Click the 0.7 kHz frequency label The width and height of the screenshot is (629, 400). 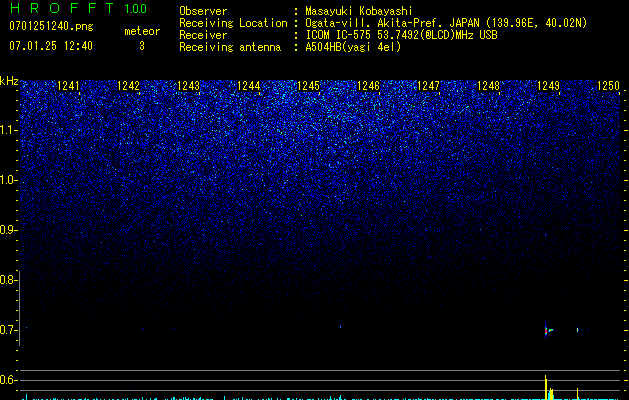tap(7, 330)
